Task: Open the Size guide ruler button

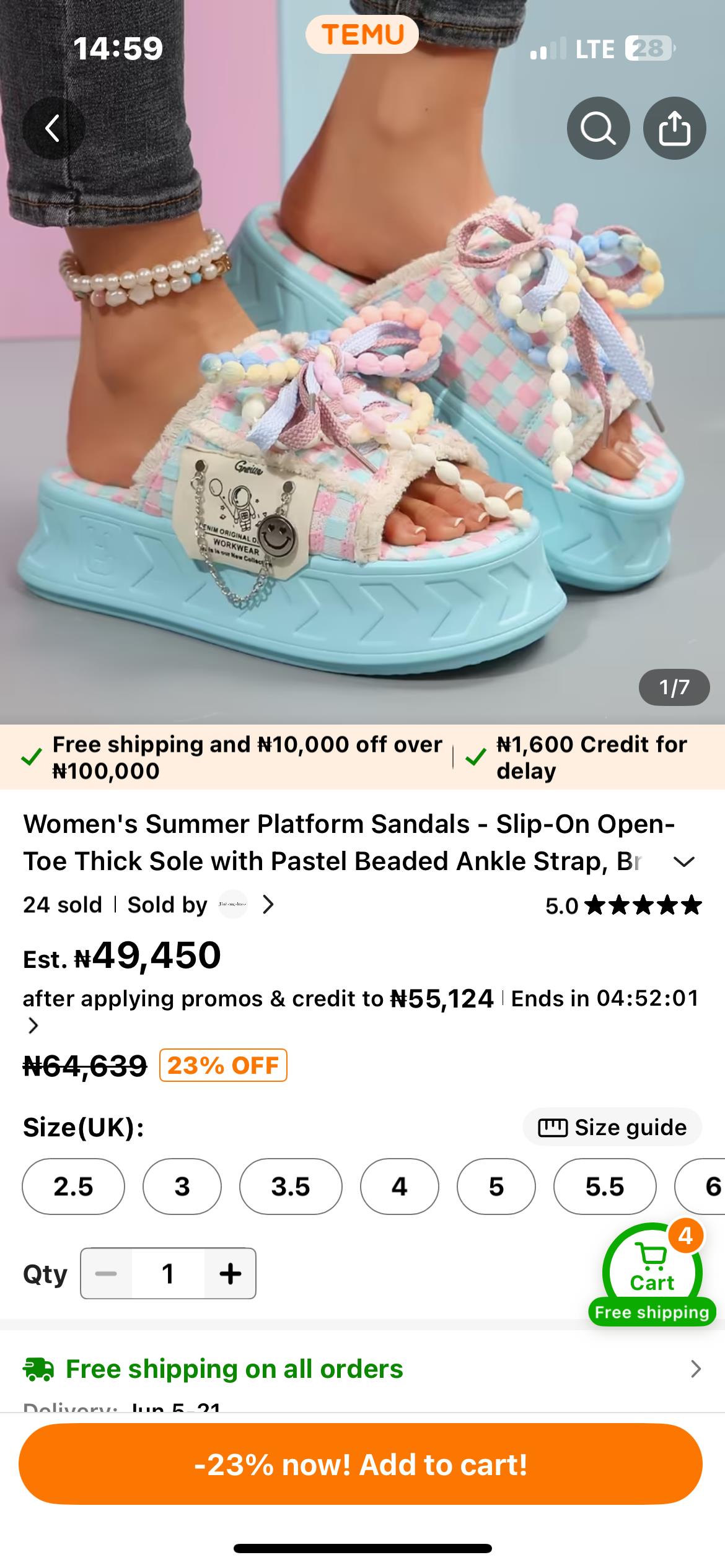Action: 612,1127
